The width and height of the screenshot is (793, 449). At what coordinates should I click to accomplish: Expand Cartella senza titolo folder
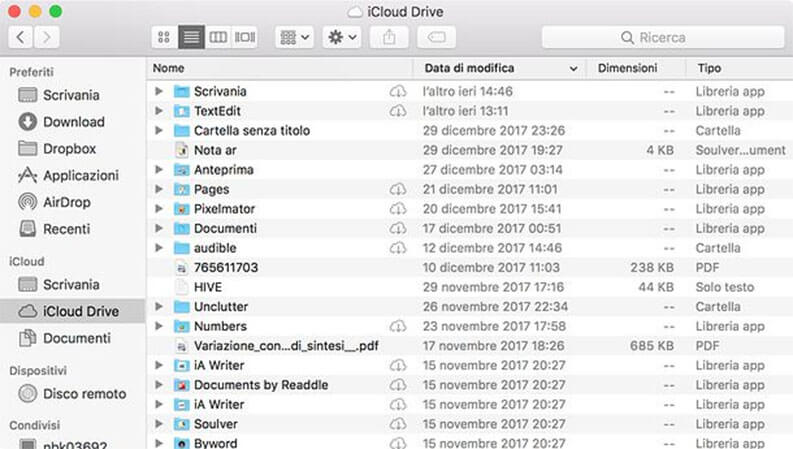(x=159, y=130)
